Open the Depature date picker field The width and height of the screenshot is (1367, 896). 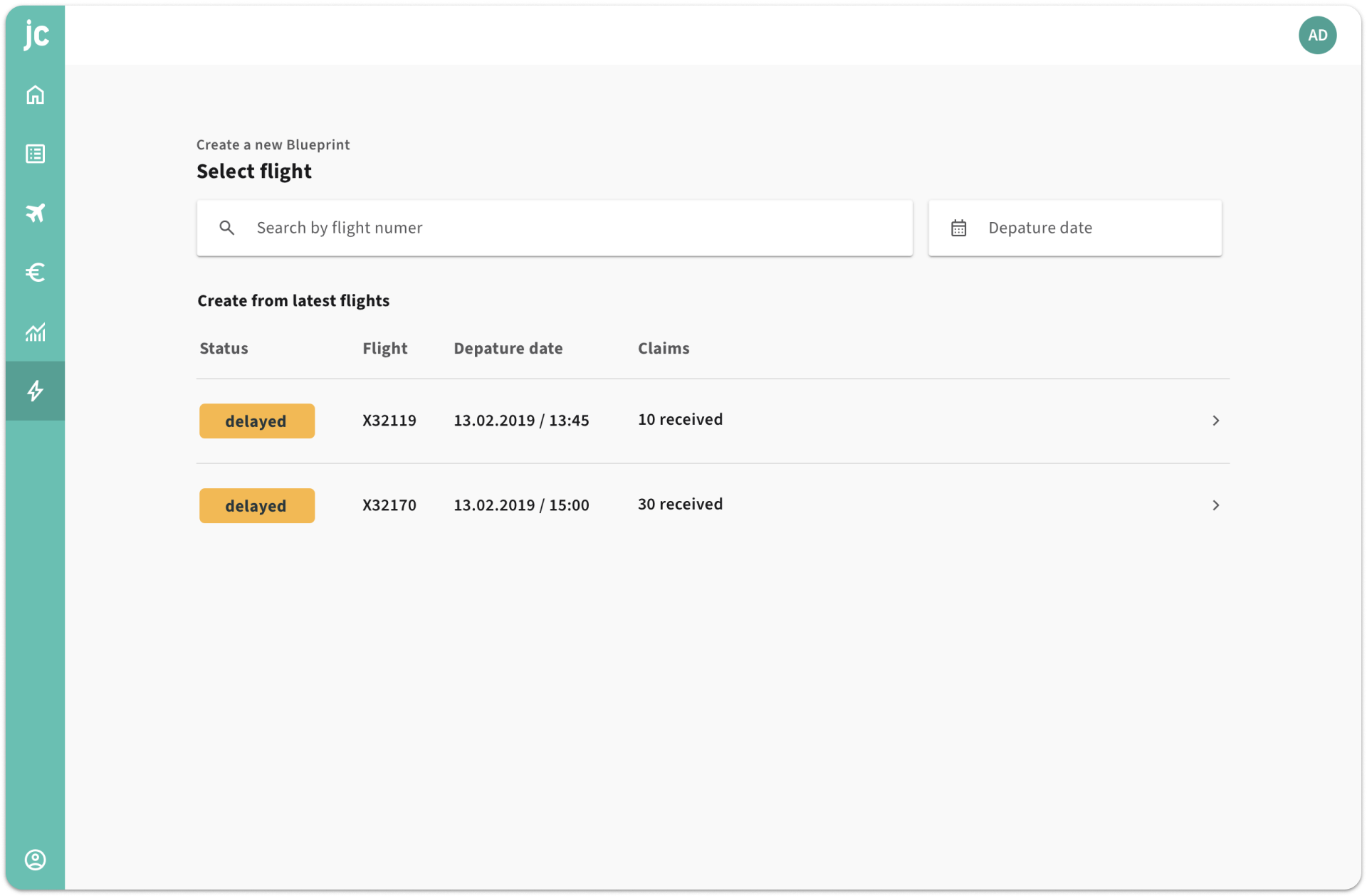(1089, 228)
